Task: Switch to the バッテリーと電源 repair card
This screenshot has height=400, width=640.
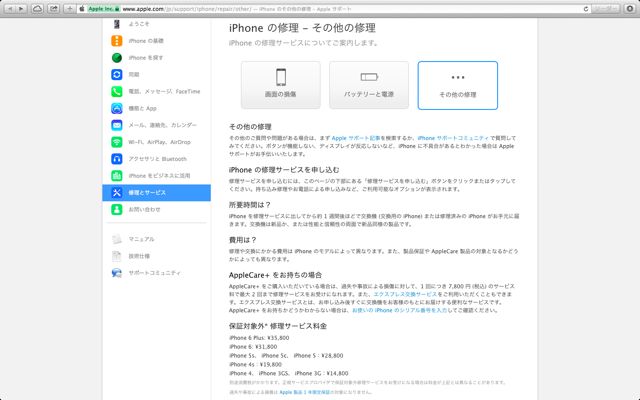Action: coord(369,85)
